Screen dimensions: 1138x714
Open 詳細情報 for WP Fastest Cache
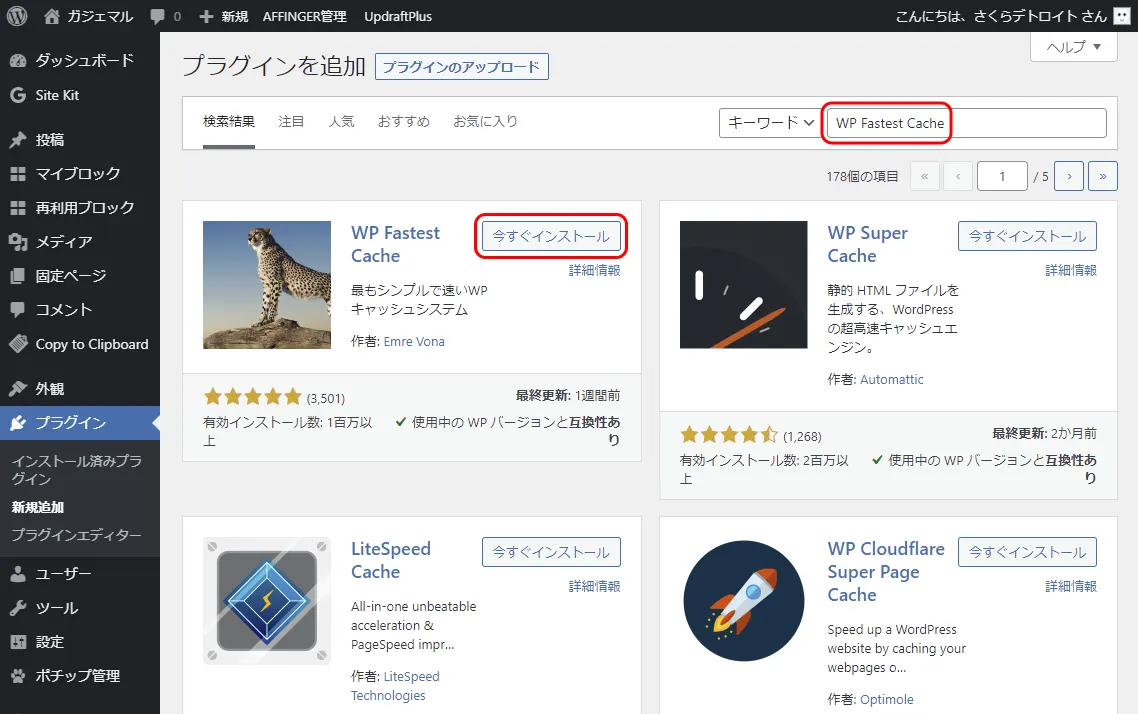pos(594,270)
